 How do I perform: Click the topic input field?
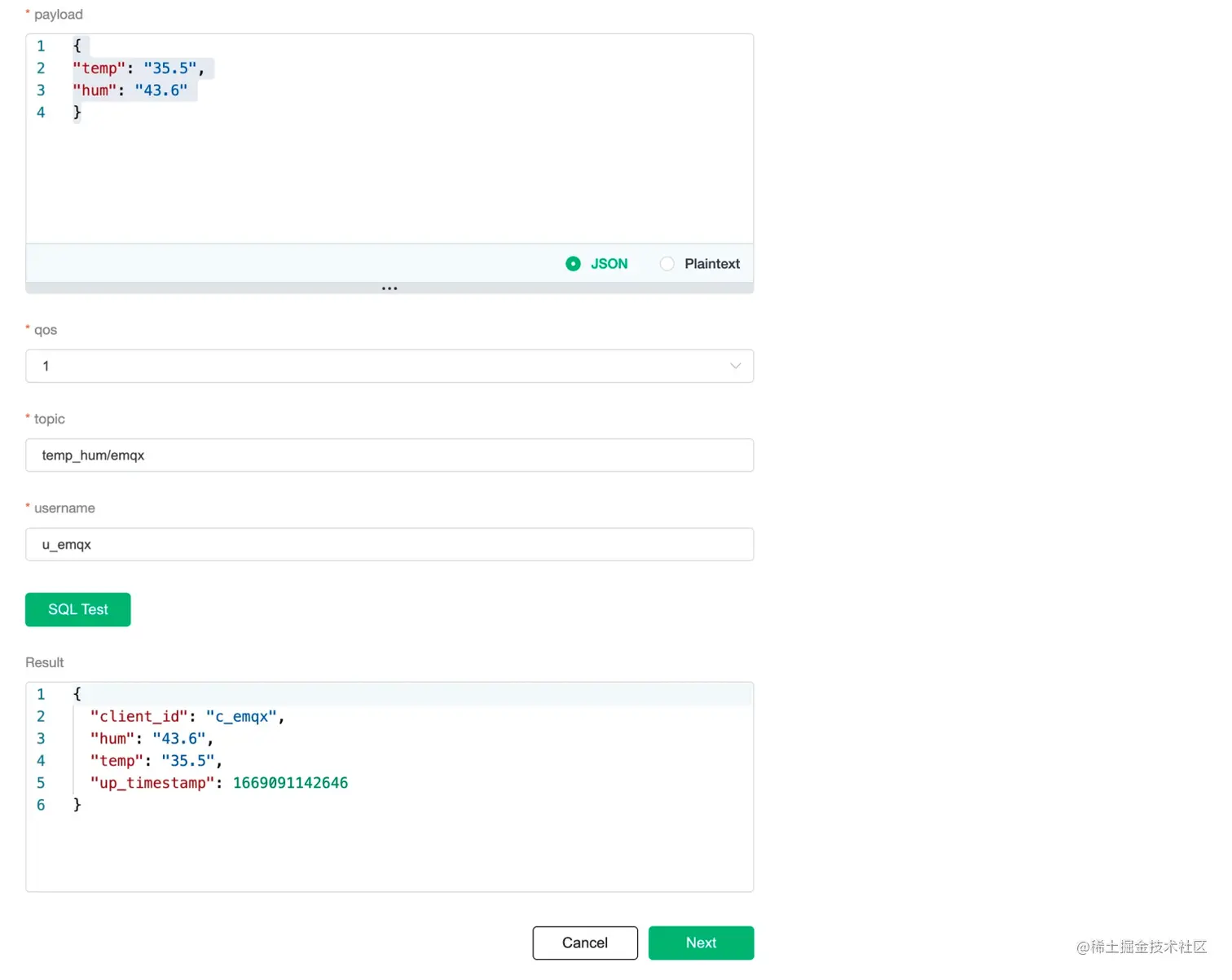[389, 455]
